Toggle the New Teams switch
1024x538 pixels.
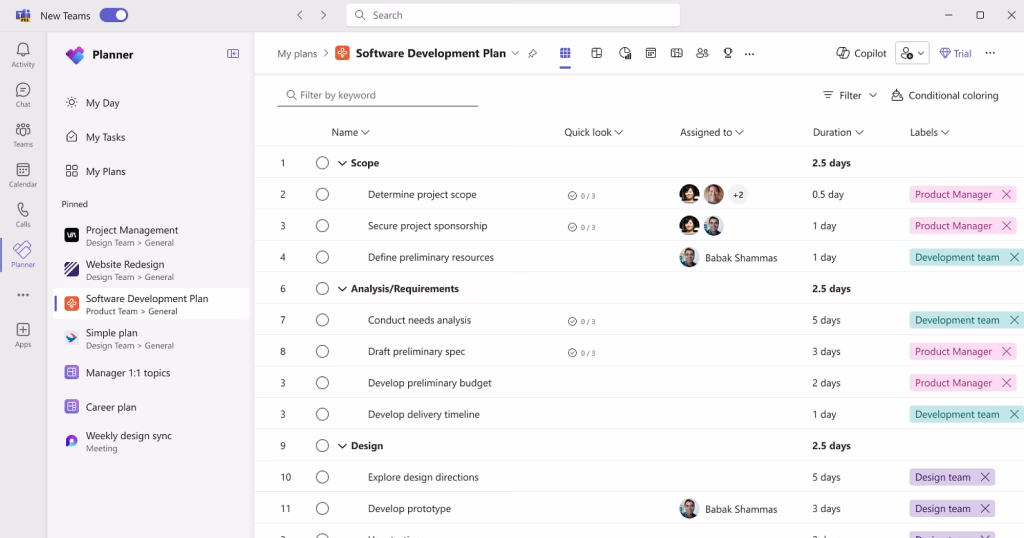pyautogui.click(x=114, y=15)
